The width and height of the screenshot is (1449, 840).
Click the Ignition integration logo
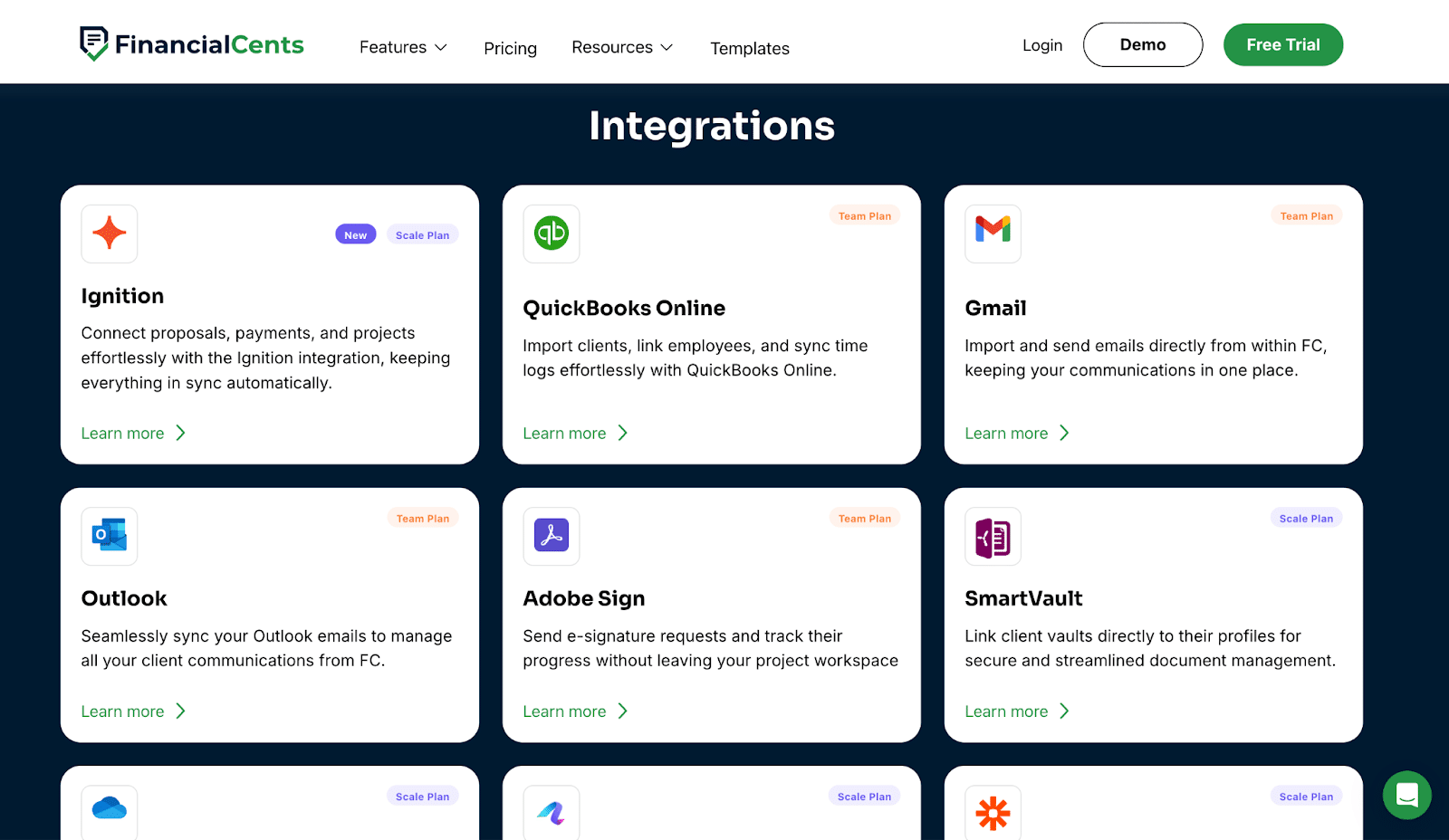[109, 234]
